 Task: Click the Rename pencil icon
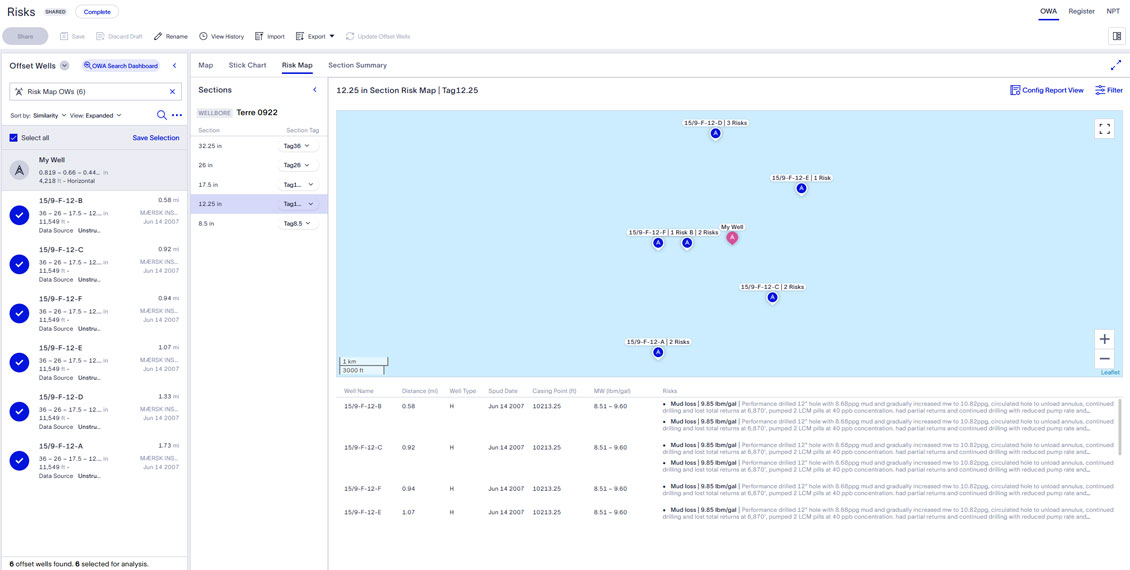pos(158,36)
